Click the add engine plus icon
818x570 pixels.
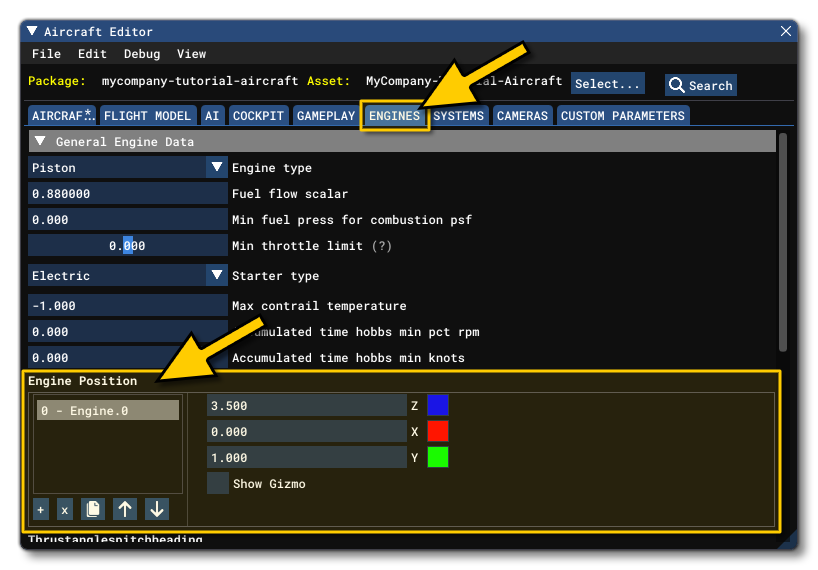[40, 510]
